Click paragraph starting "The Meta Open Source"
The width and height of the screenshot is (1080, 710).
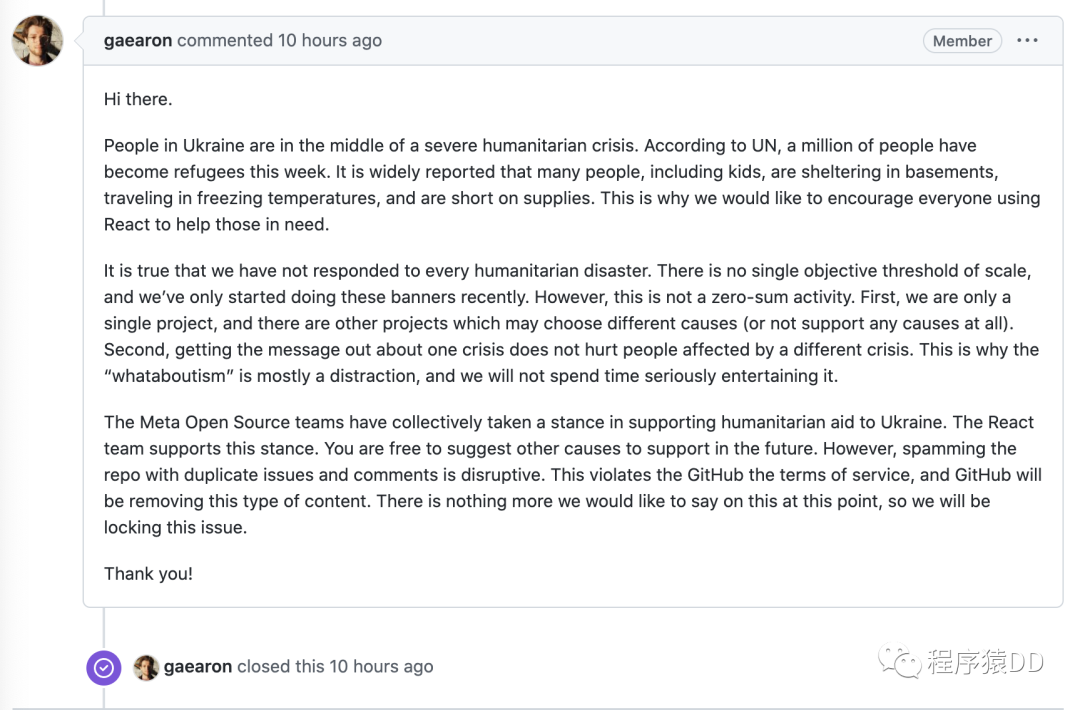click(x=572, y=474)
